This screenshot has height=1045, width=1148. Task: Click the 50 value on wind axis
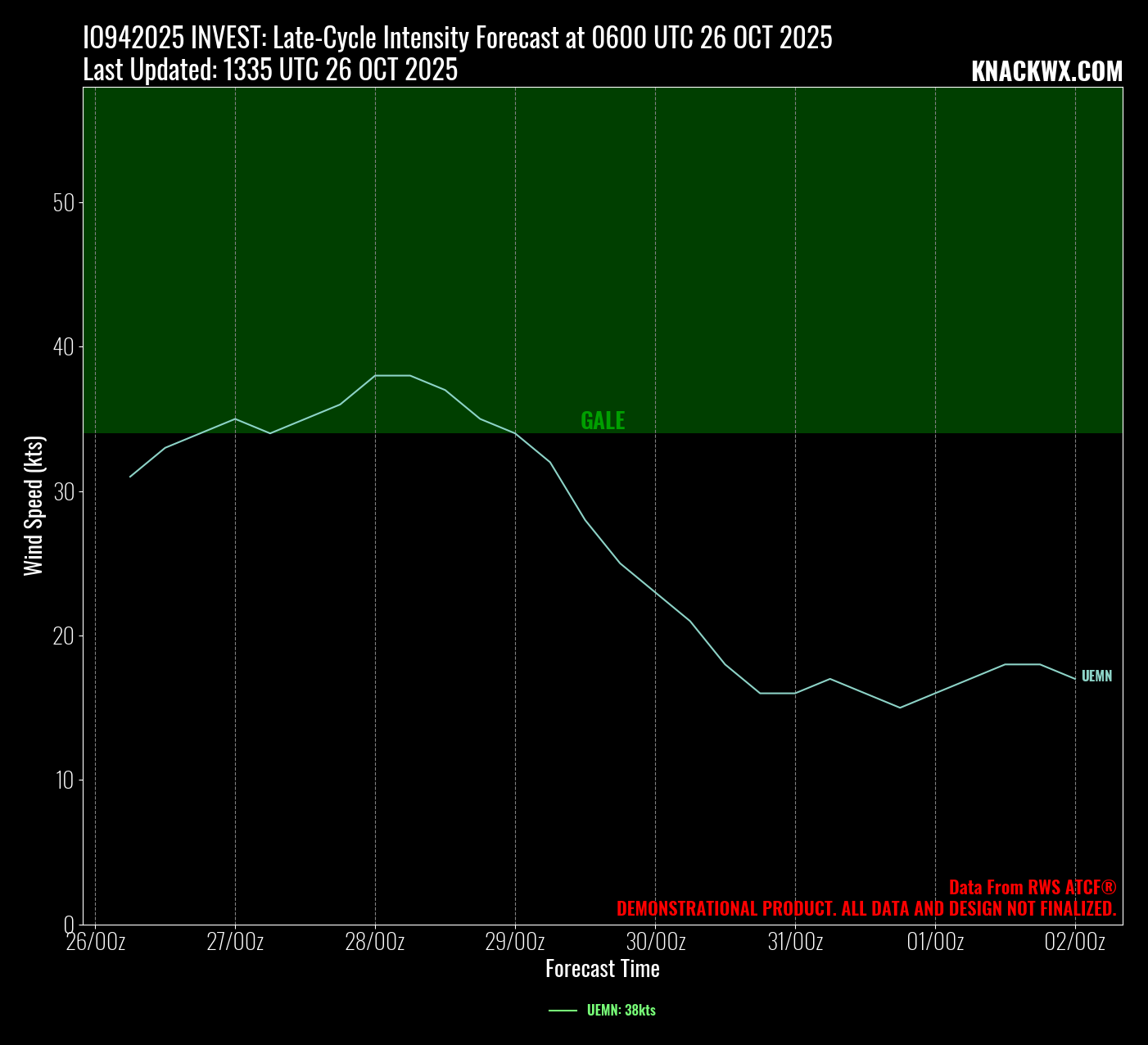tap(64, 203)
